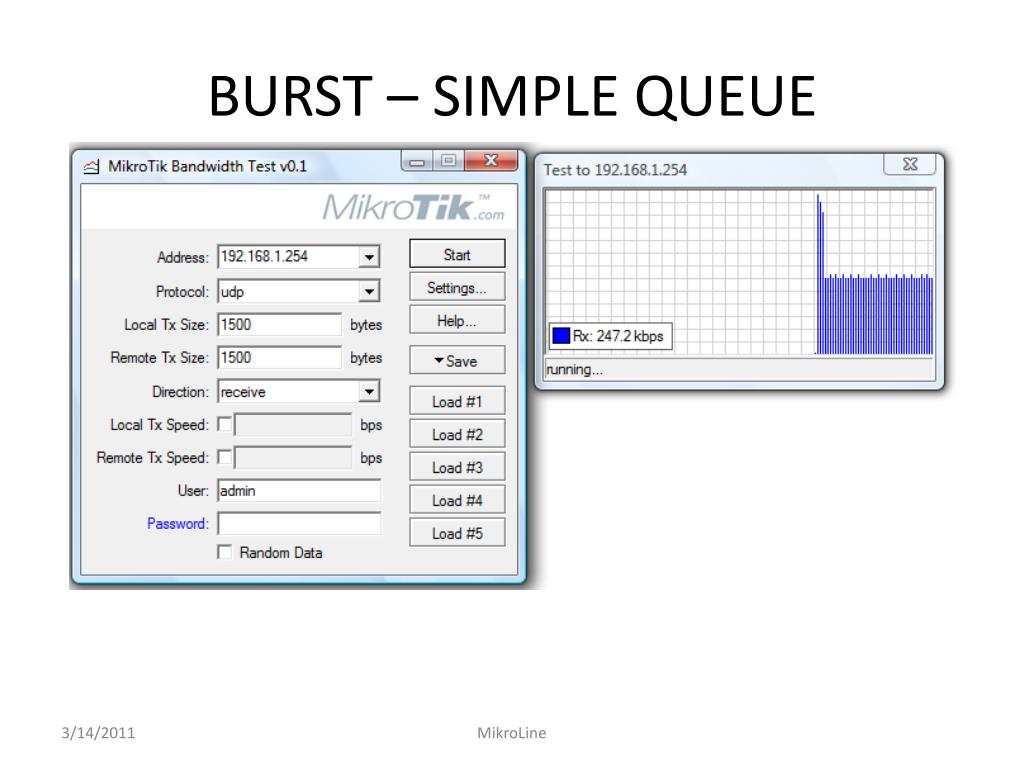Close the Test to 192.168.1.254 graph window
The image size is (1024, 768).
coord(910,163)
